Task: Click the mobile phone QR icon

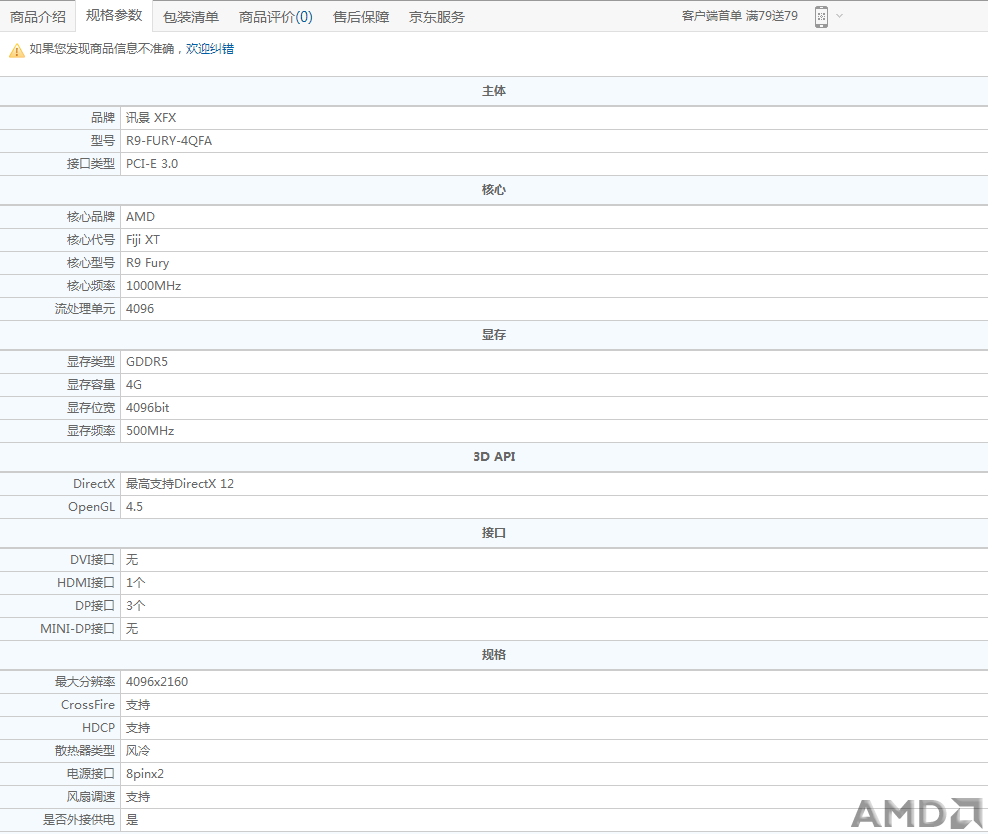Action: (x=821, y=17)
